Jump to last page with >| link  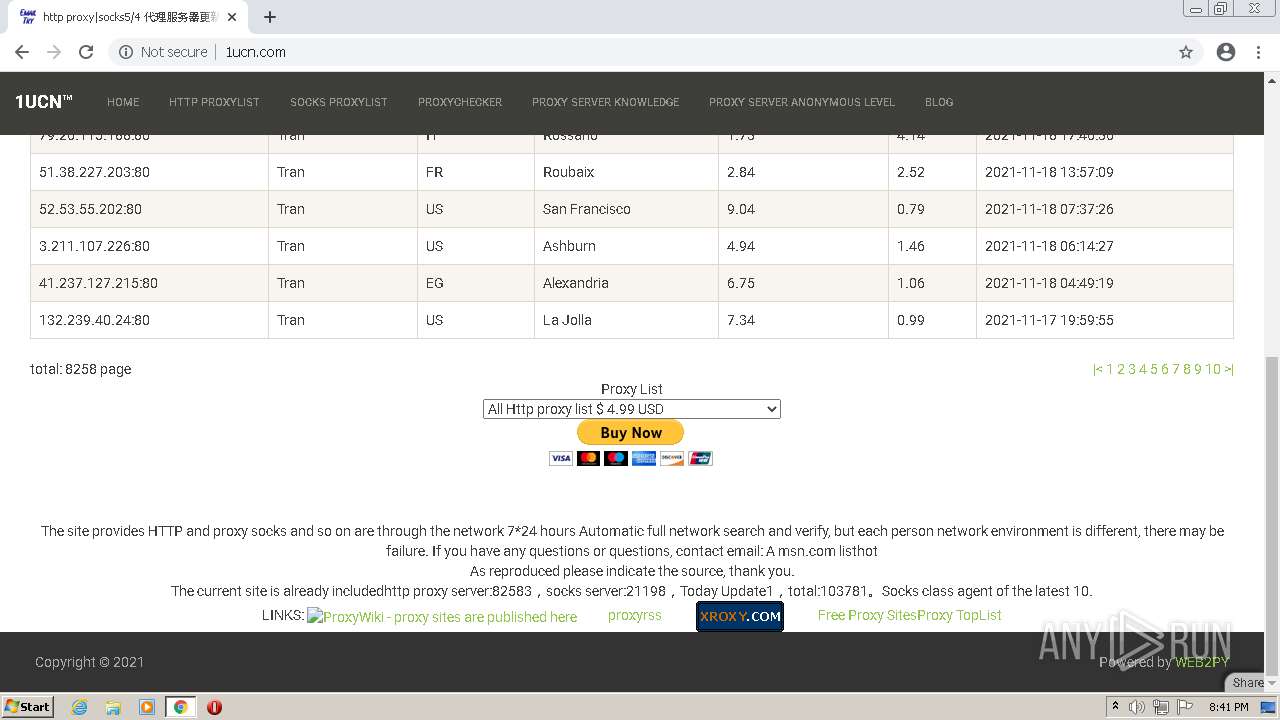point(1229,369)
